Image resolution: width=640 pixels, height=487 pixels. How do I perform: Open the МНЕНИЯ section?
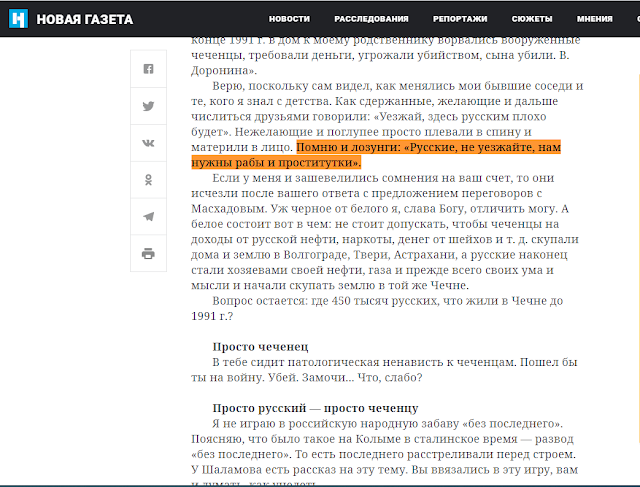click(x=594, y=19)
